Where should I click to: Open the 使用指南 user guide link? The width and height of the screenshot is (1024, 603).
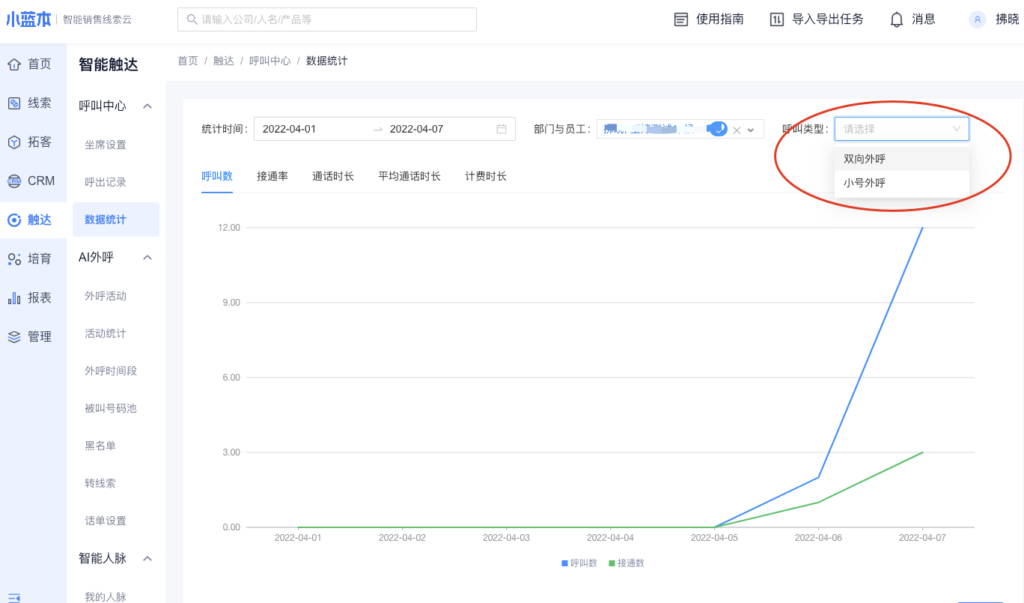(x=708, y=20)
